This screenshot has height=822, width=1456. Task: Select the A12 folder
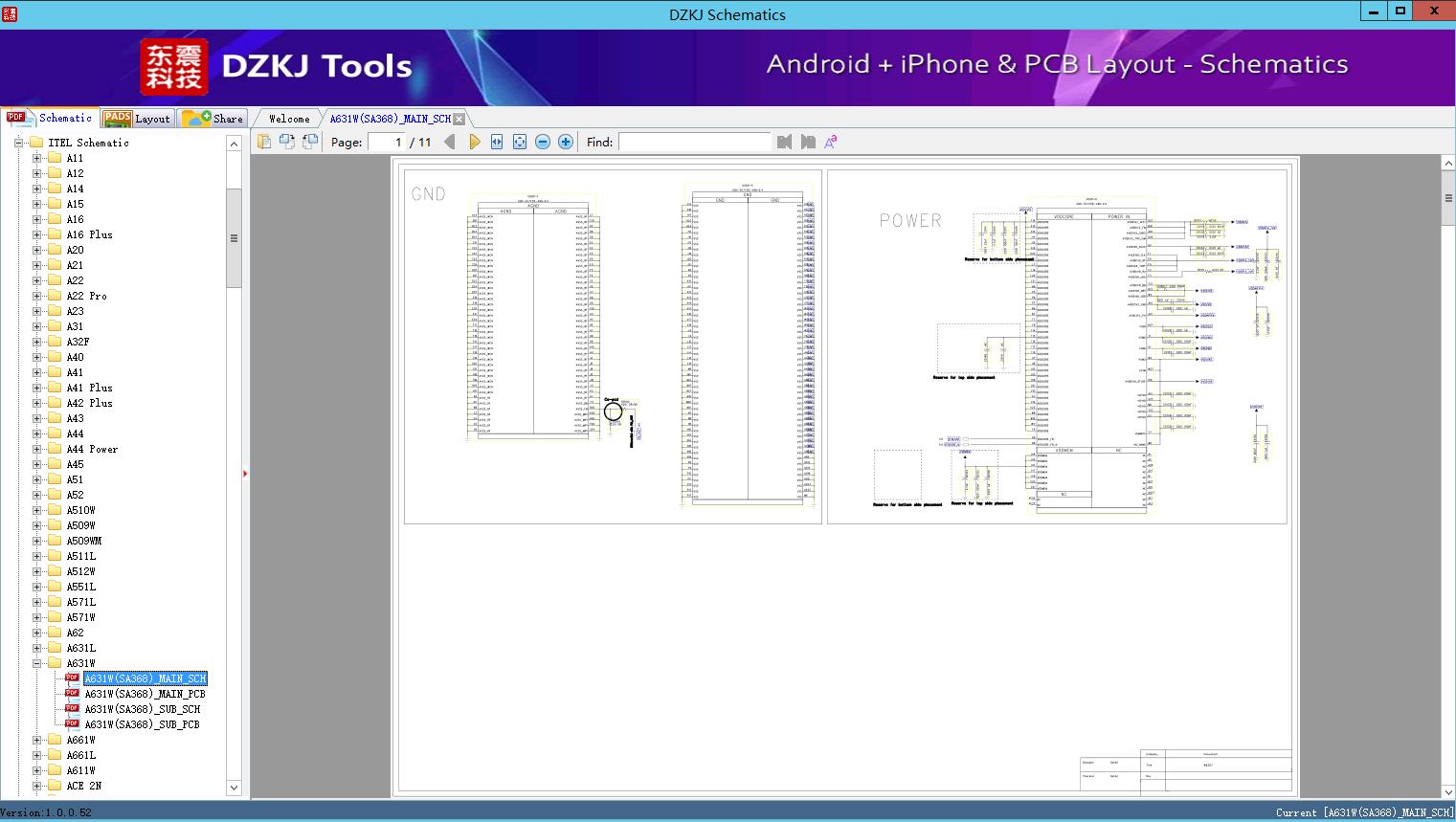(x=75, y=173)
